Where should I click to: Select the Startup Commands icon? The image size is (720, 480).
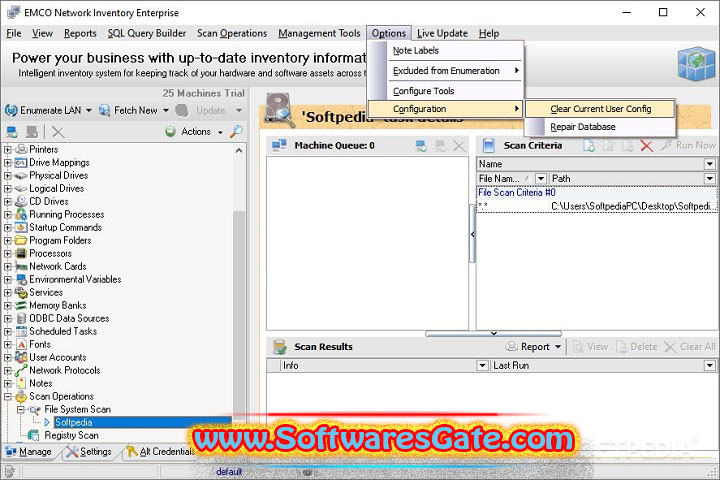pyautogui.click(x=21, y=227)
